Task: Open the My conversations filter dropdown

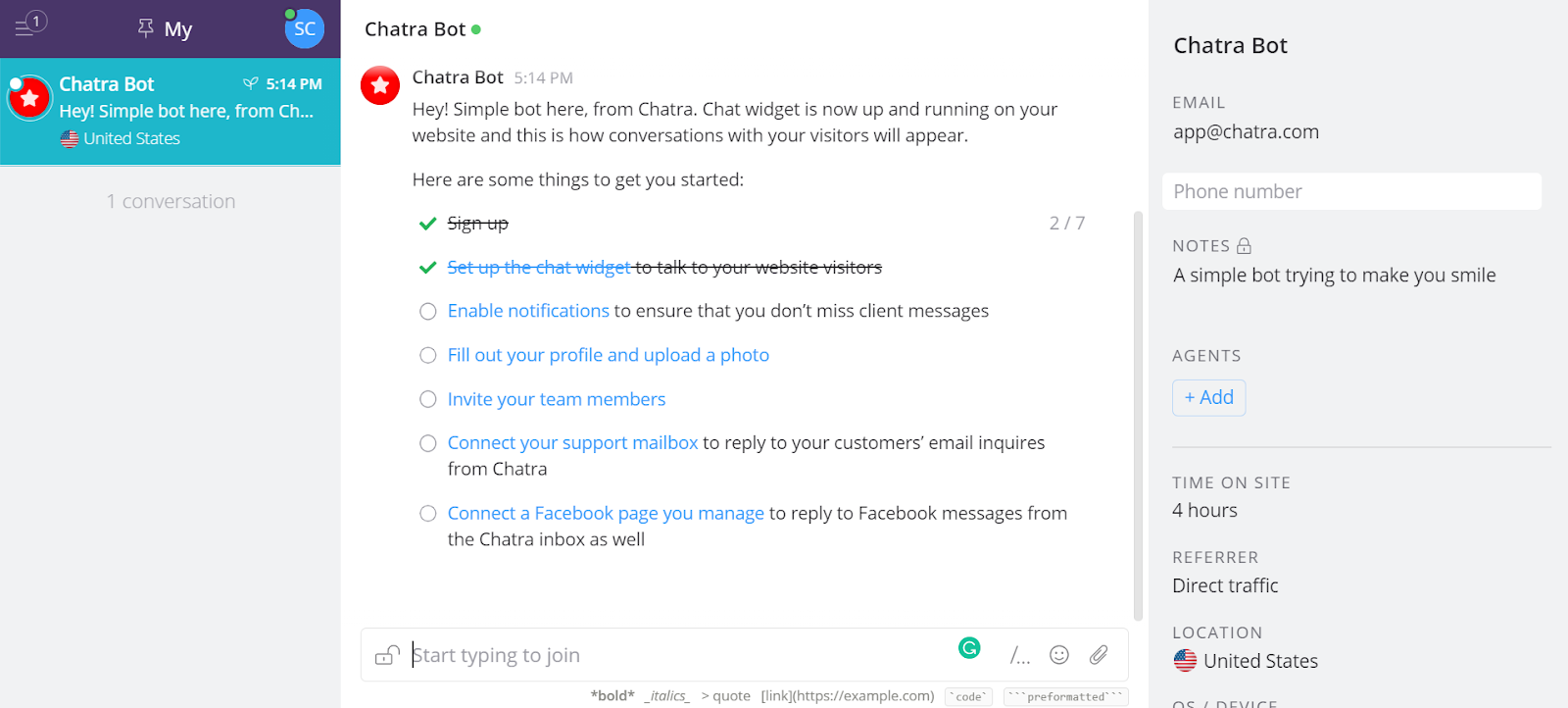Action: click(x=165, y=29)
